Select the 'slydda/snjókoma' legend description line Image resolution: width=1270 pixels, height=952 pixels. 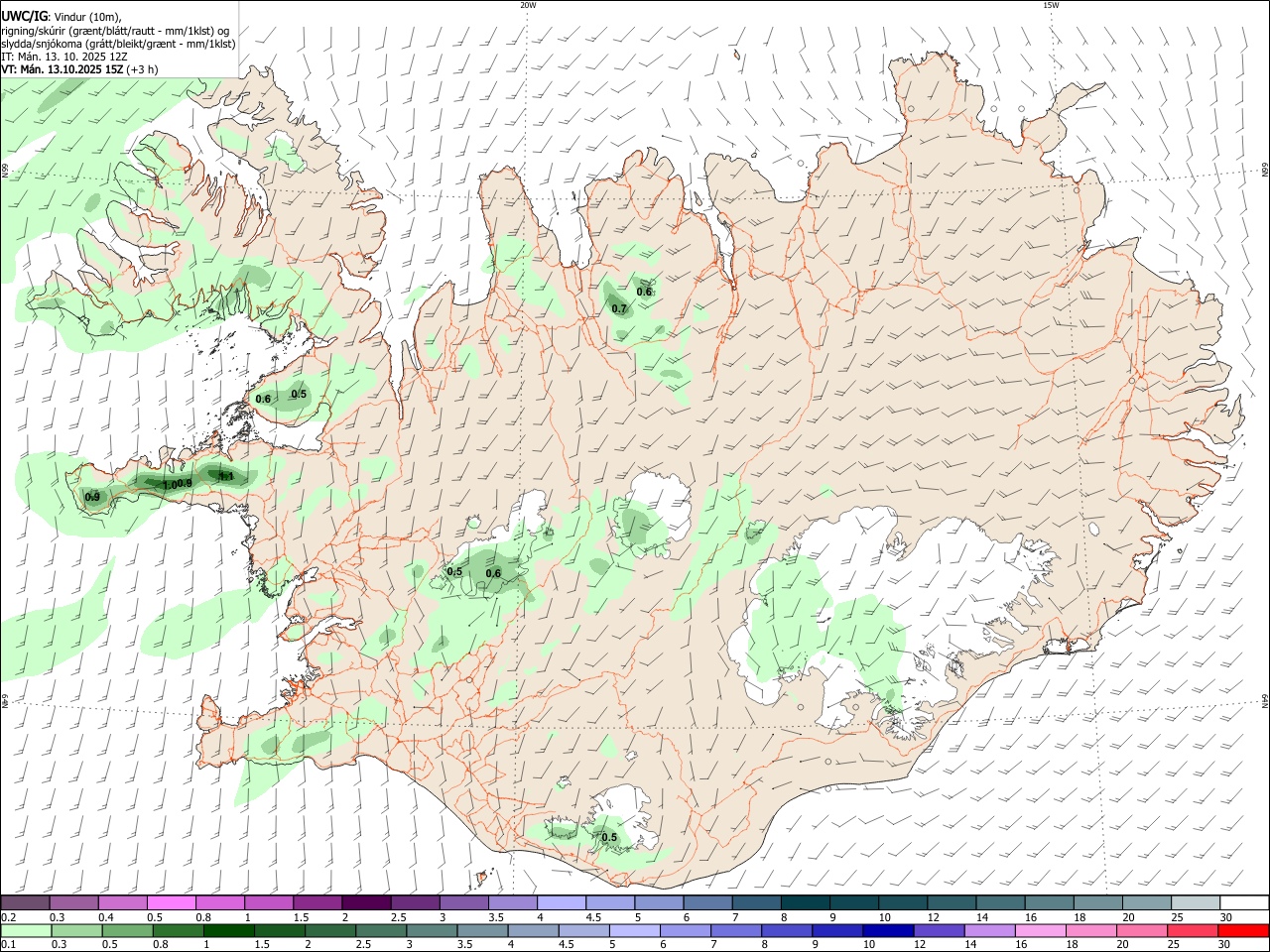(x=118, y=44)
